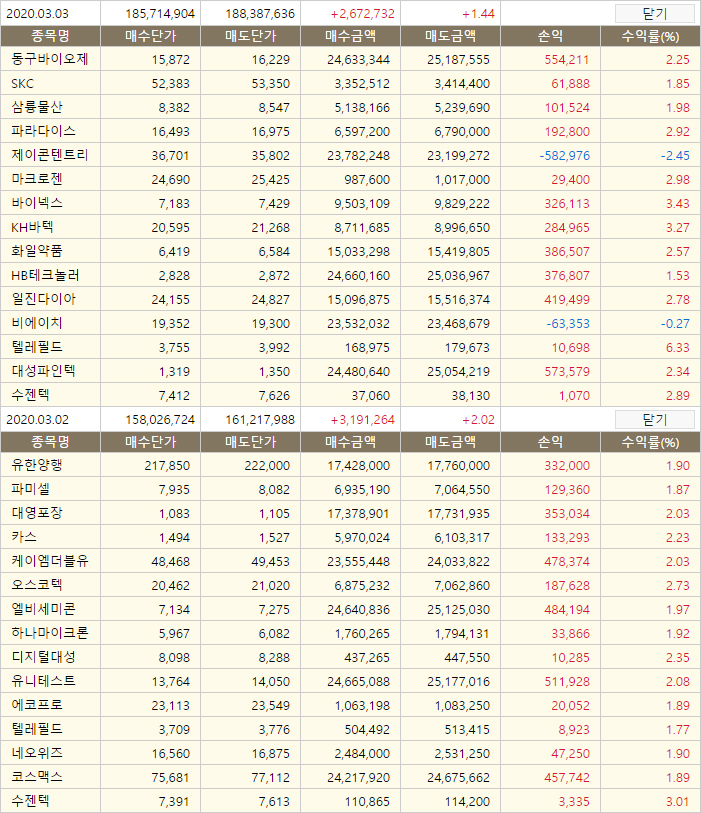Click the 유한양행 stock name
Viewport: 701px width, 813px height.
click(x=37, y=465)
